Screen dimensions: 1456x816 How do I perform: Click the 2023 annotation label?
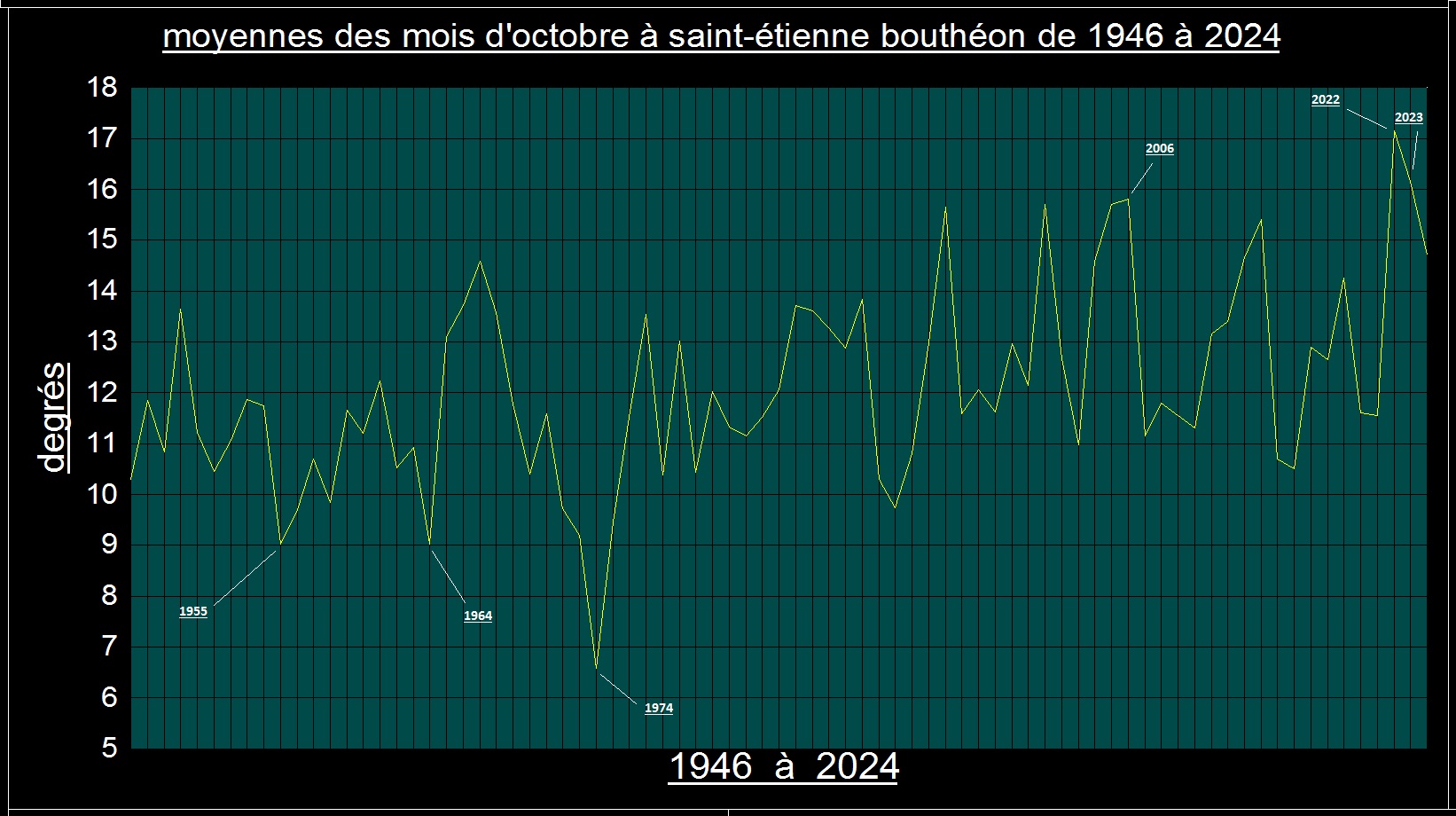[1408, 117]
